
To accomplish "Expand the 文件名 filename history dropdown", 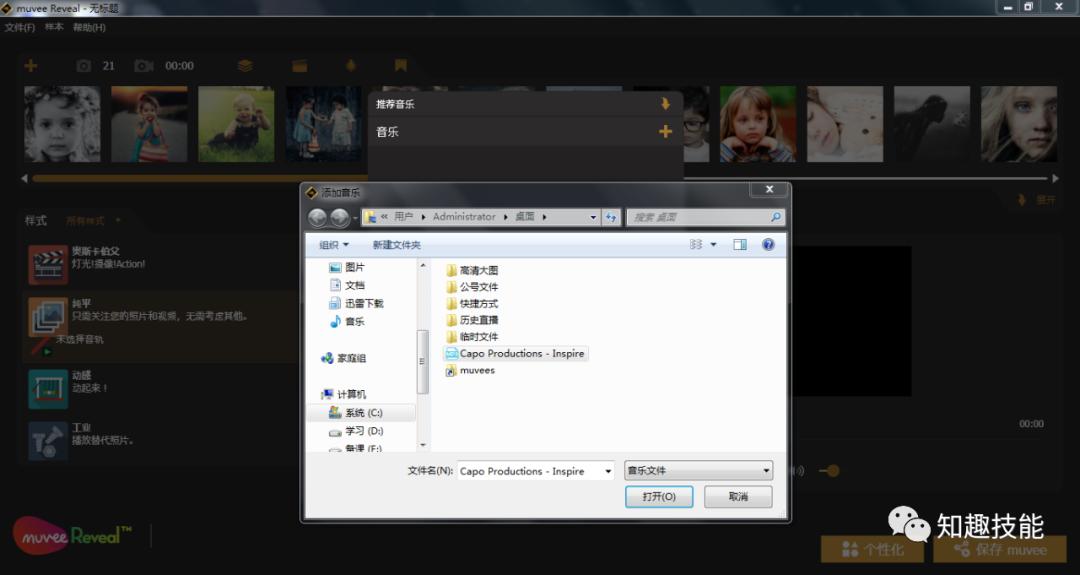I will tap(608, 471).
